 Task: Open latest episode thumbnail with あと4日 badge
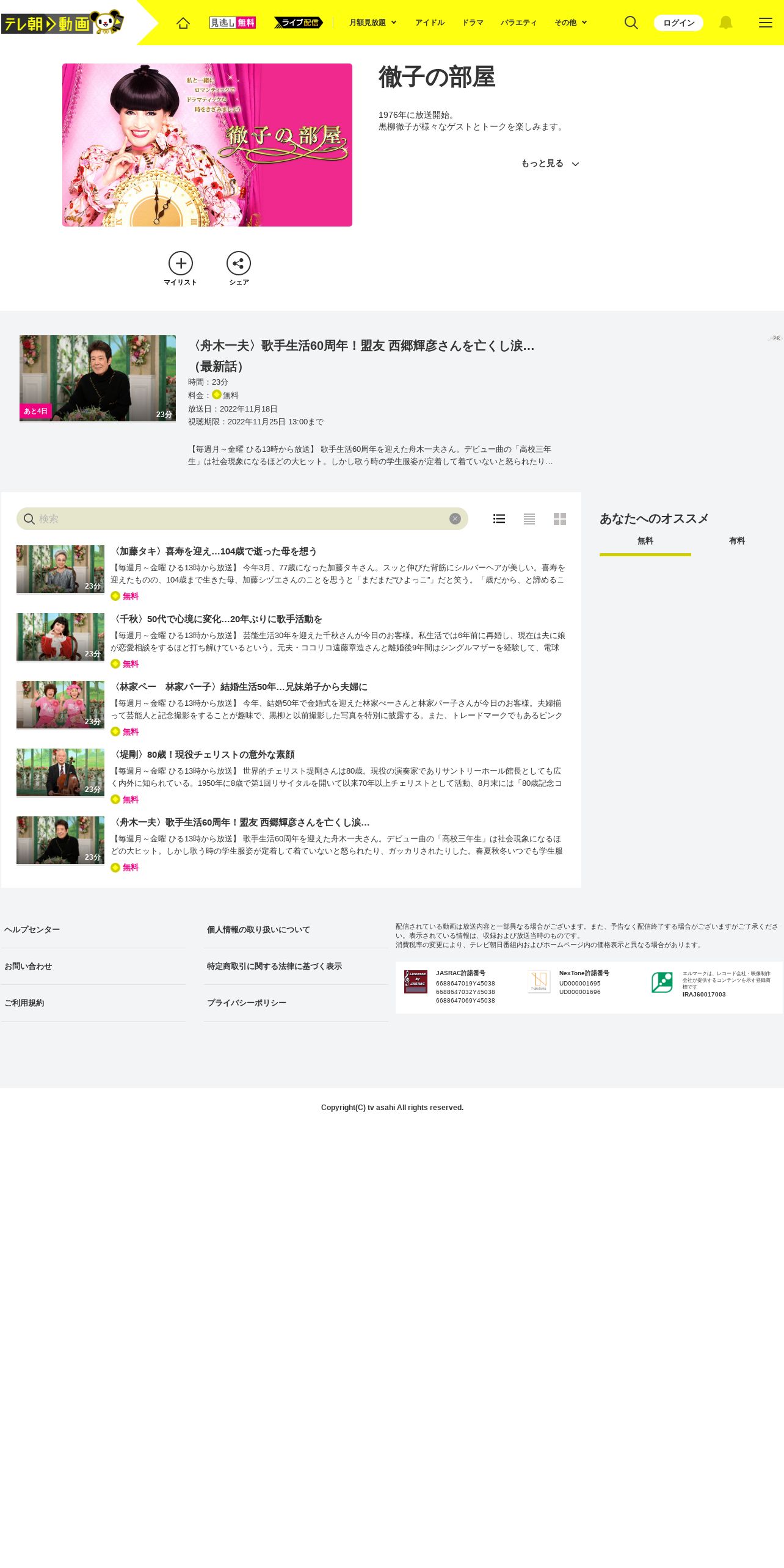point(98,378)
